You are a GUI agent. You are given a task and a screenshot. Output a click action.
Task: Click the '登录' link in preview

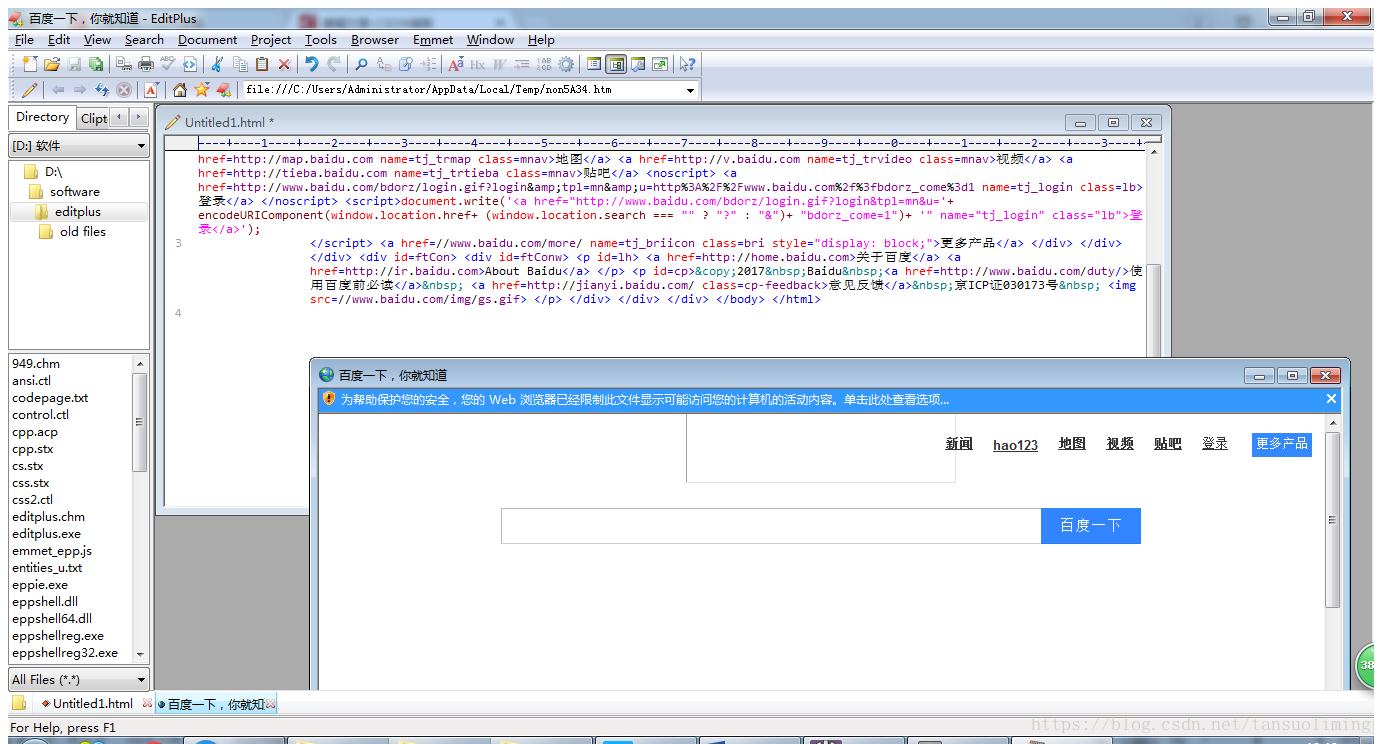(x=1214, y=444)
